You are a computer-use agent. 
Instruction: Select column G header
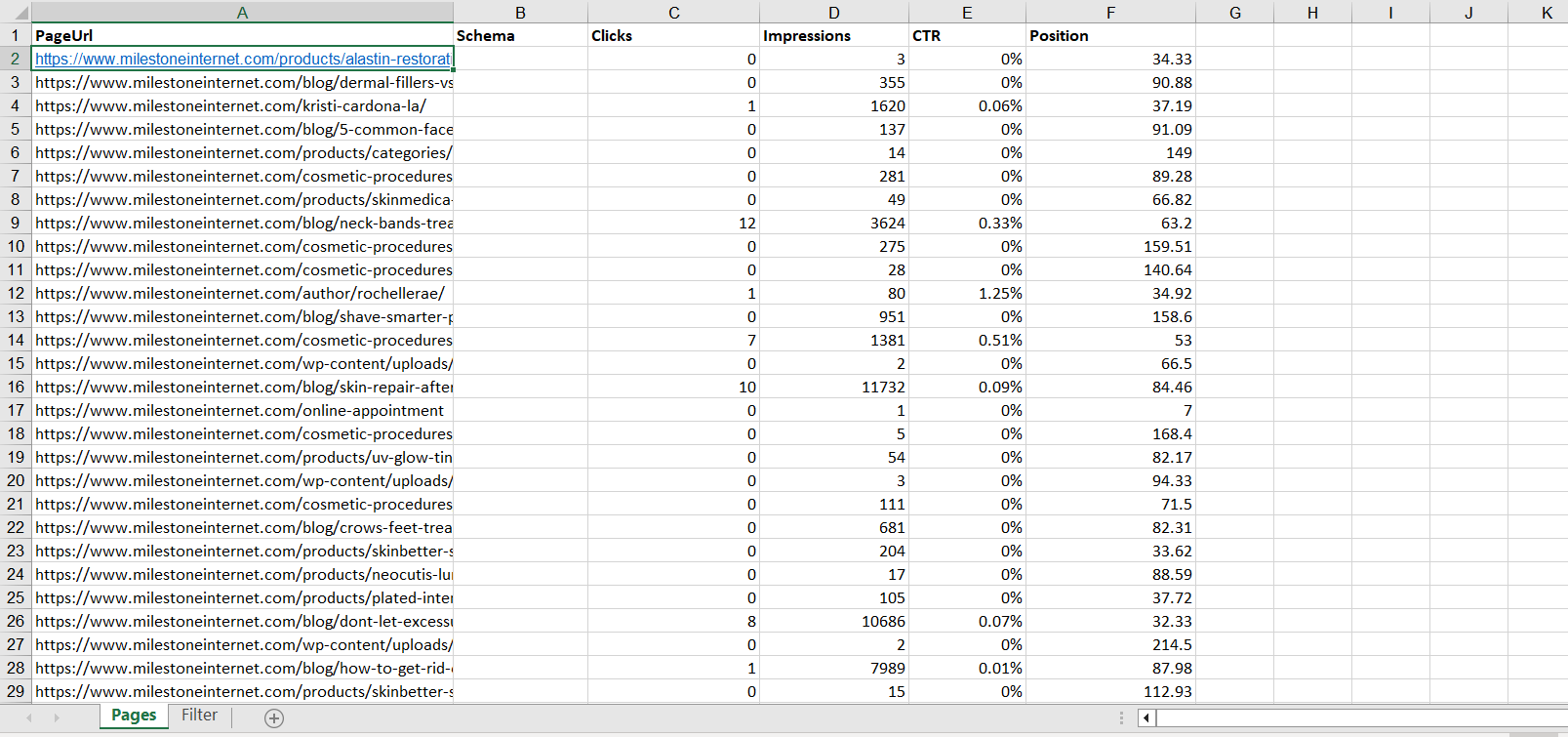pos(1234,12)
